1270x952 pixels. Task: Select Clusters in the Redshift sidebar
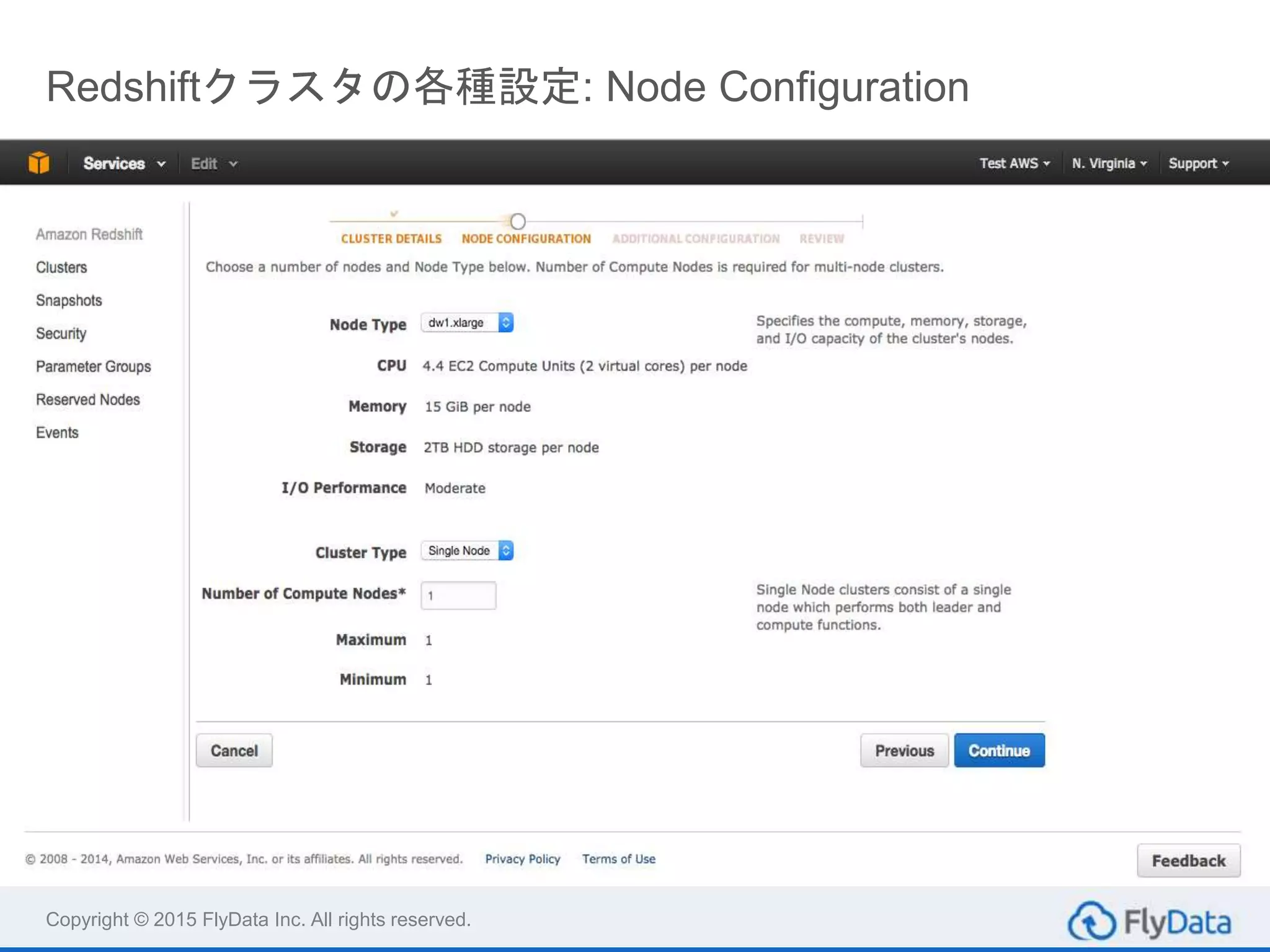(61, 267)
